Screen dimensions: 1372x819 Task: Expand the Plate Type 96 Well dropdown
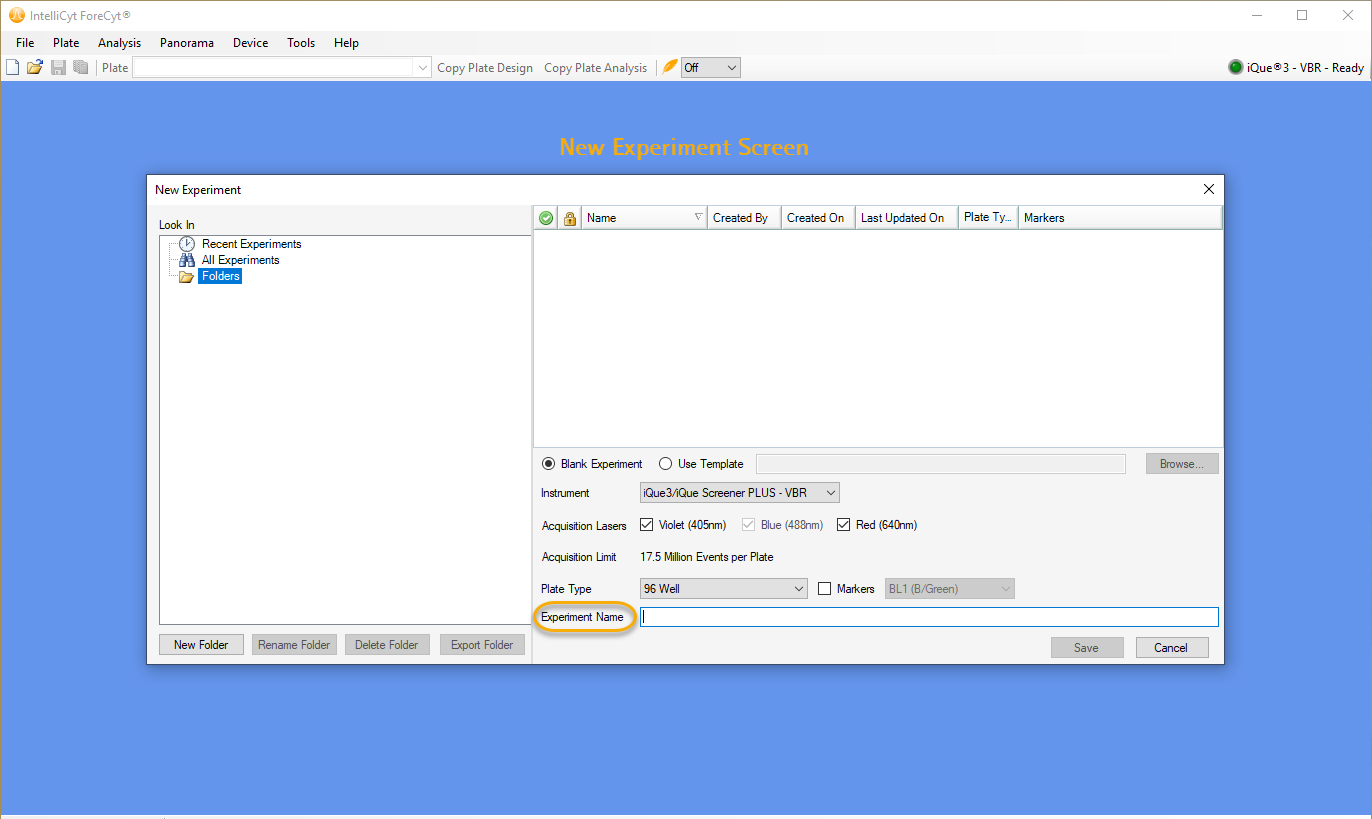723,589
